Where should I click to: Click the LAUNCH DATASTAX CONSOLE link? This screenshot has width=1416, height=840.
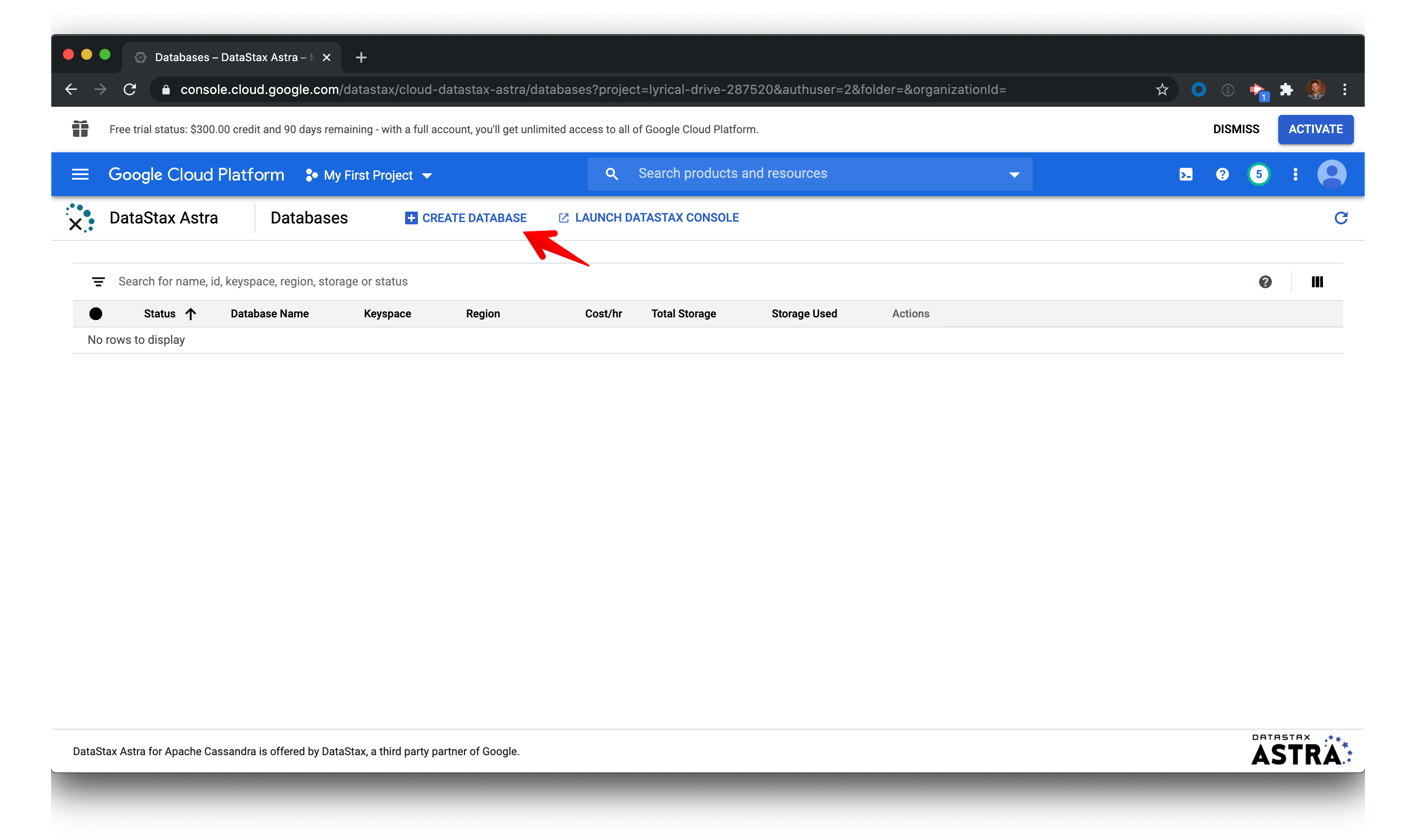click(x=657, y=217)
